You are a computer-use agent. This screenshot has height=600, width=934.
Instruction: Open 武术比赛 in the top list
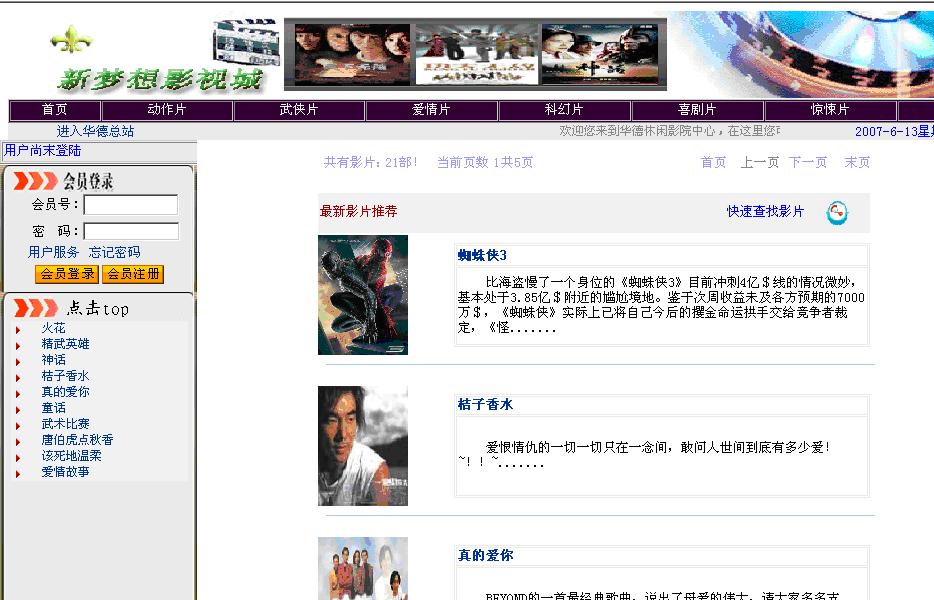[66, 424]
